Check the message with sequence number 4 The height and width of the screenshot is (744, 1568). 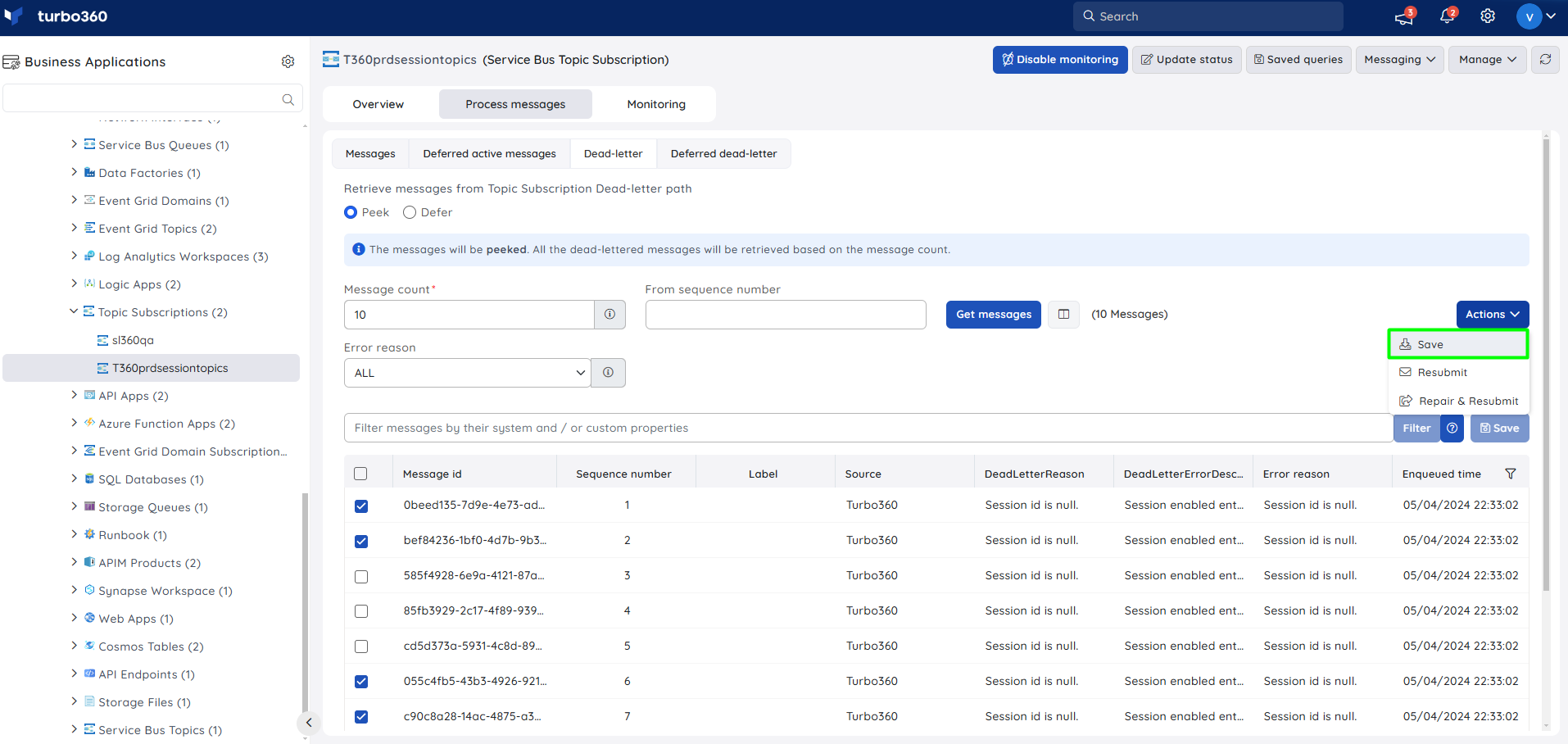(361, 611)
